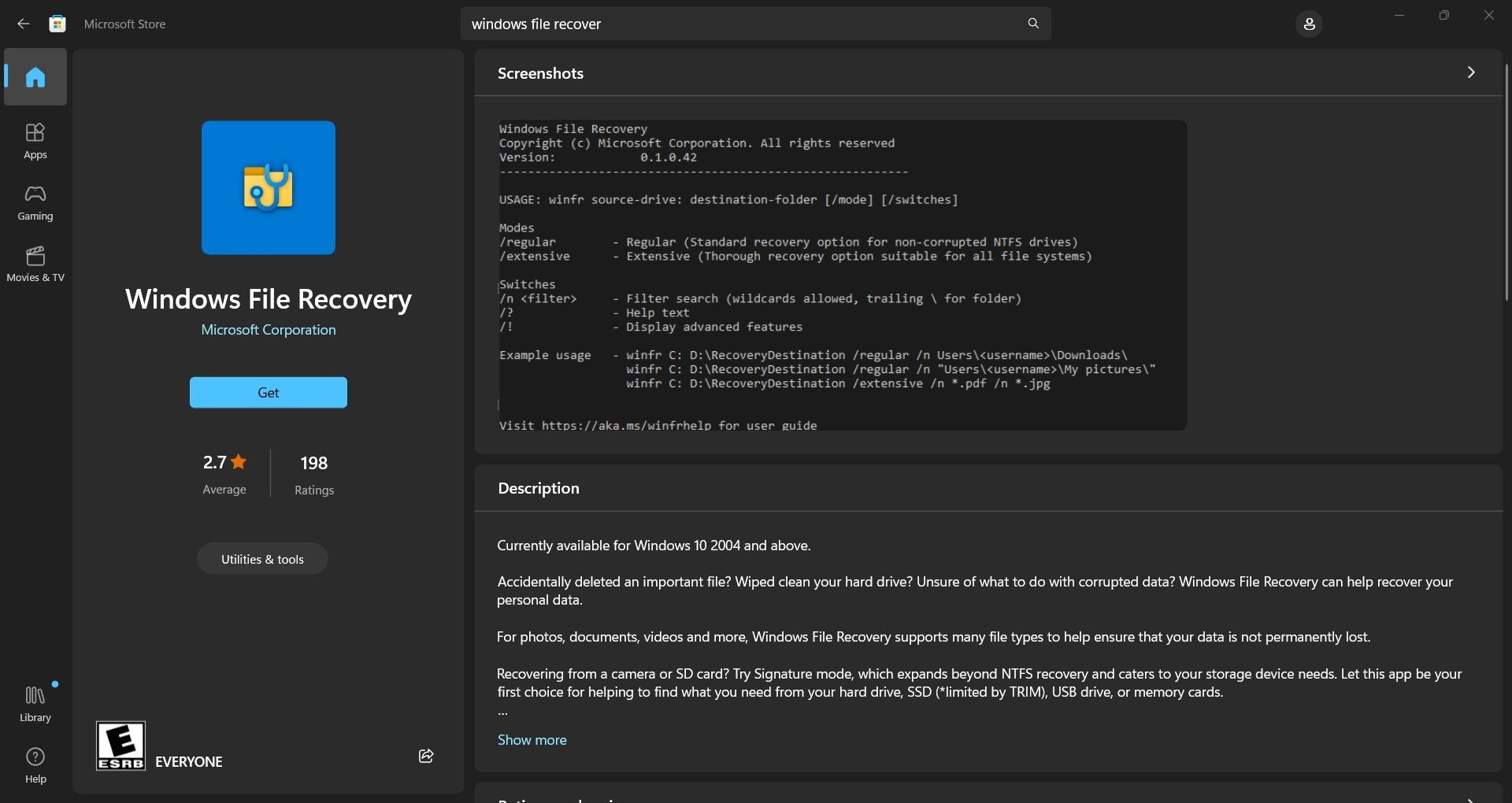Click the Microsoft Store logo icon
The image size is (1512, 803).
[x=57, y=24]
